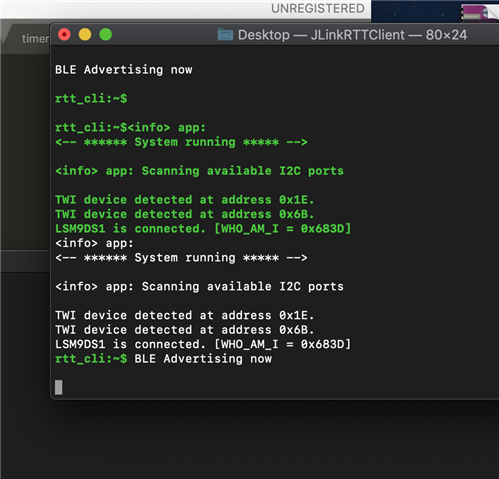Viewport: 499px width, 479px height.
Task: Click the purple drive thumbnail on the desktop
Action: [x=479, y=13]
